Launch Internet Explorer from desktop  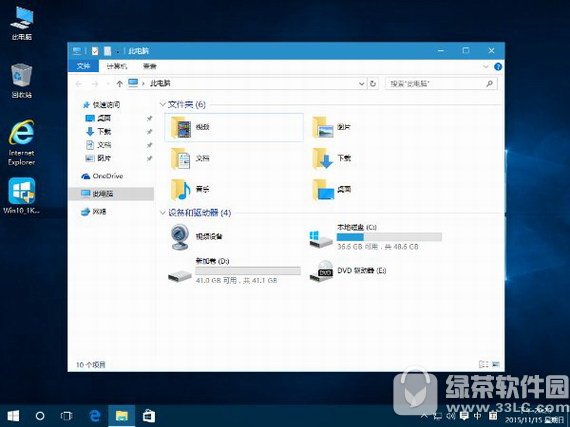[22, 142]
